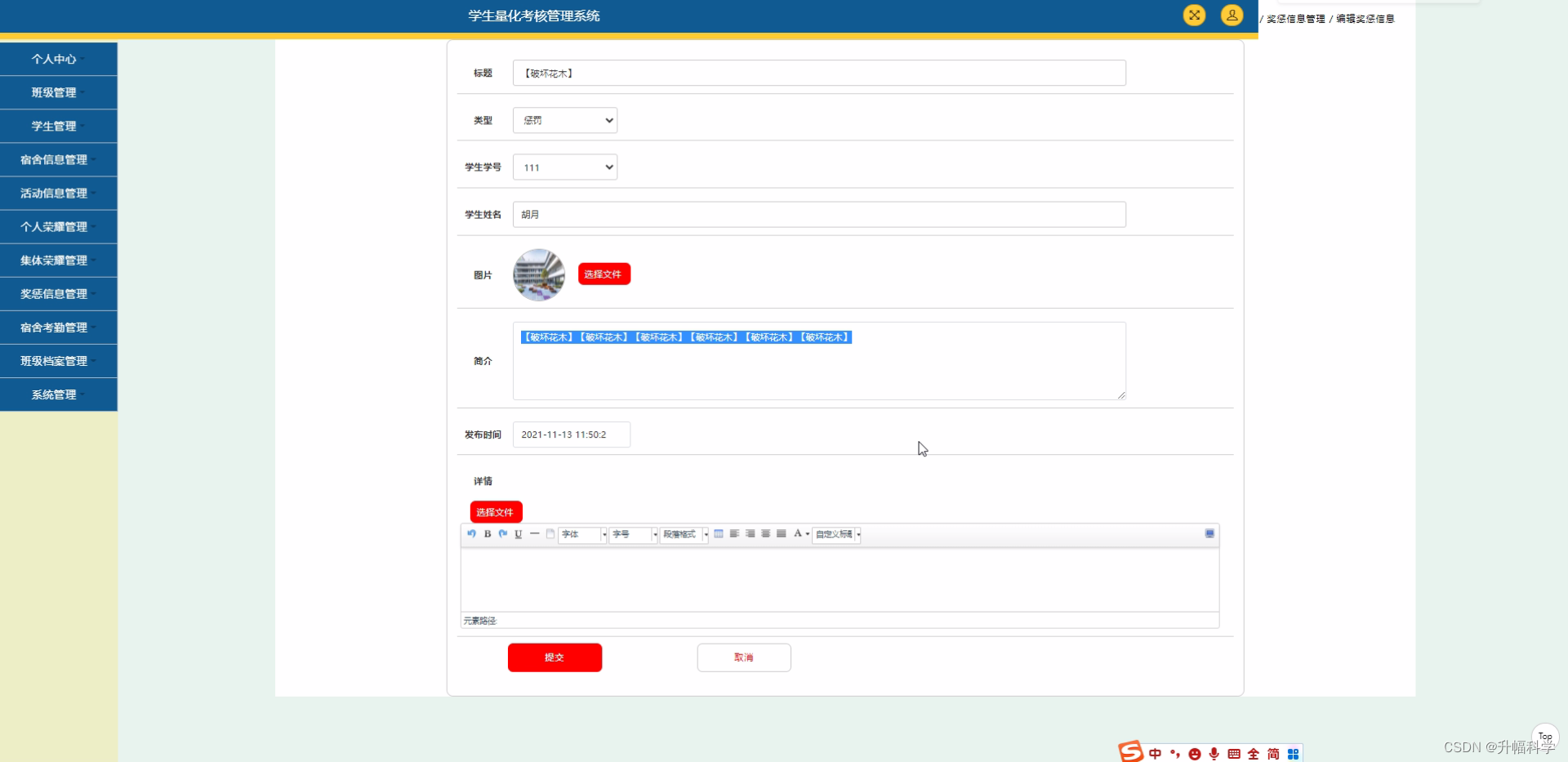This screenshot has width=1568, height=762.
Task: Click the circular image thumbnail next to 图片
Action: coord(538,274)
